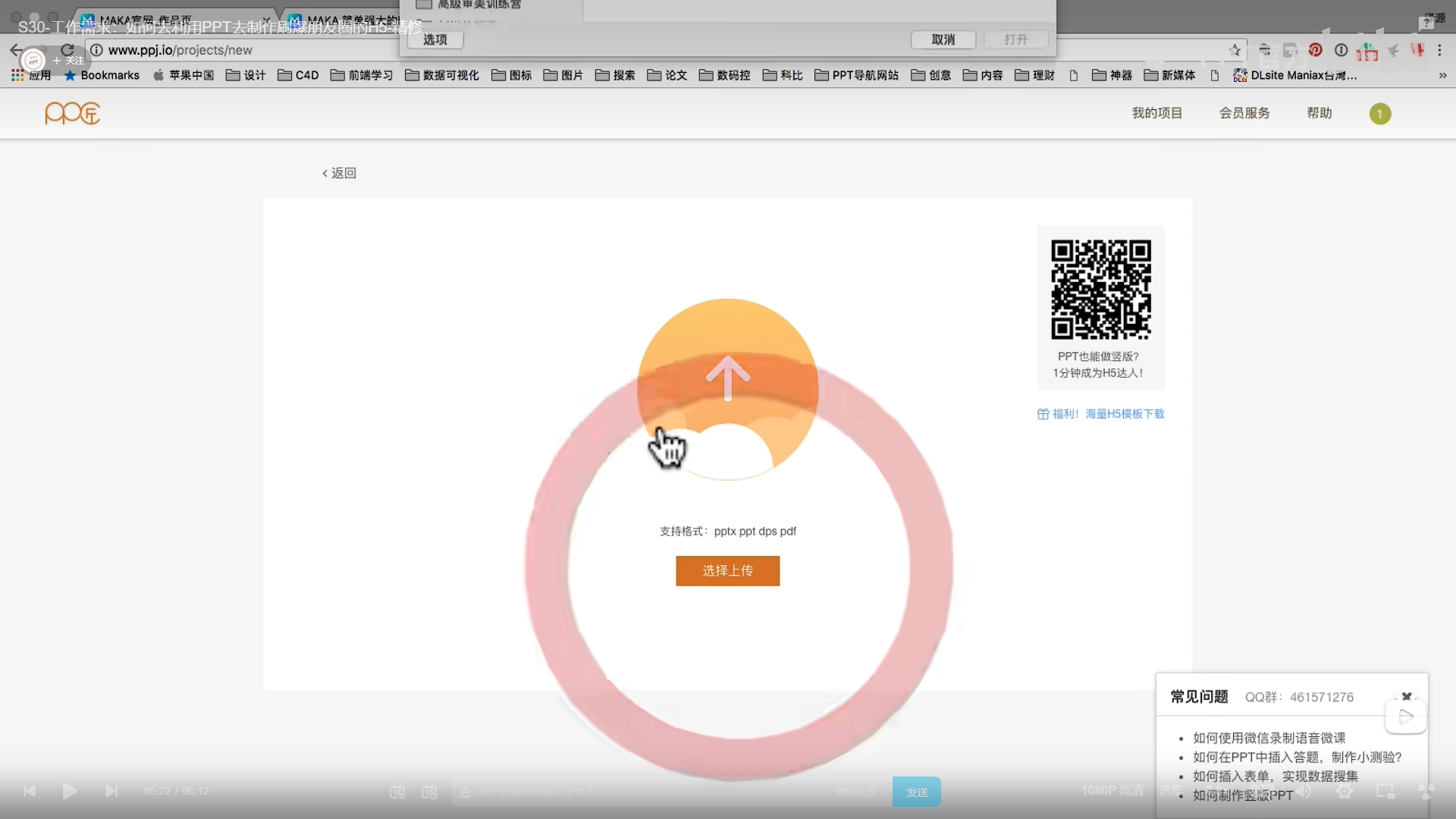Click the 1Password extension icon

click(1341, 50)
